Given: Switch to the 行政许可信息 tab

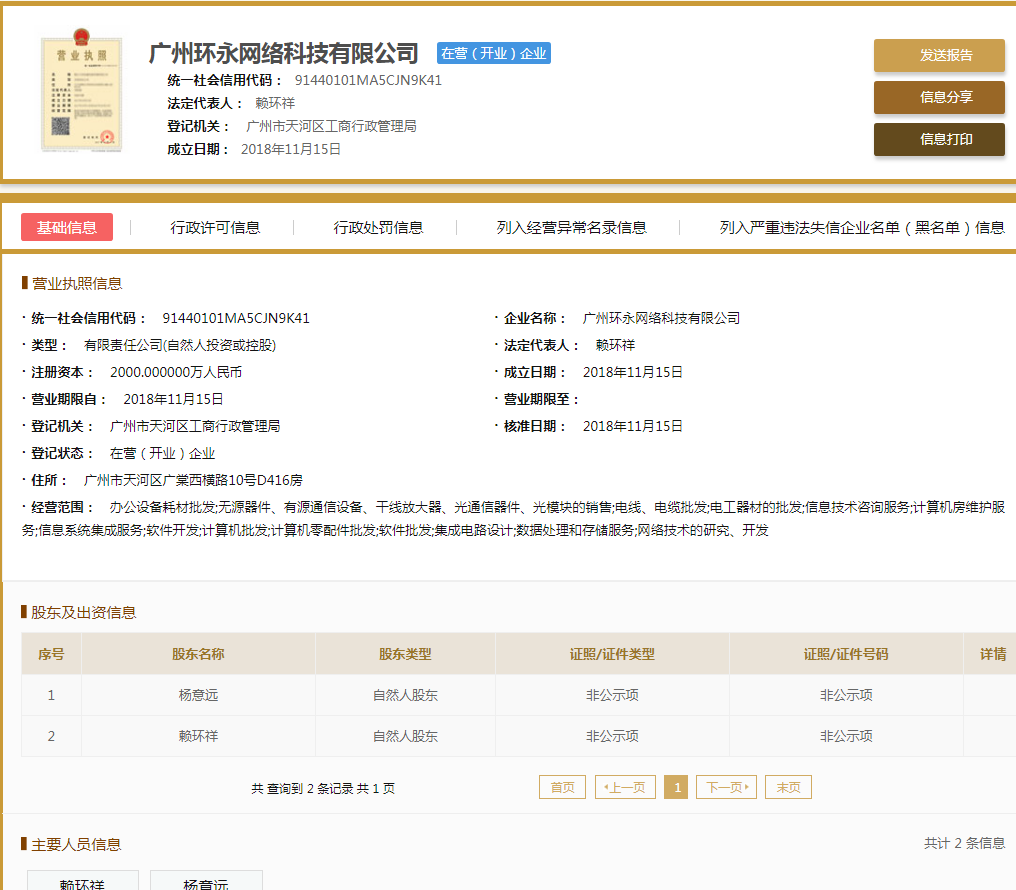Looking at the screenshot, I should [x=215, y=227].
